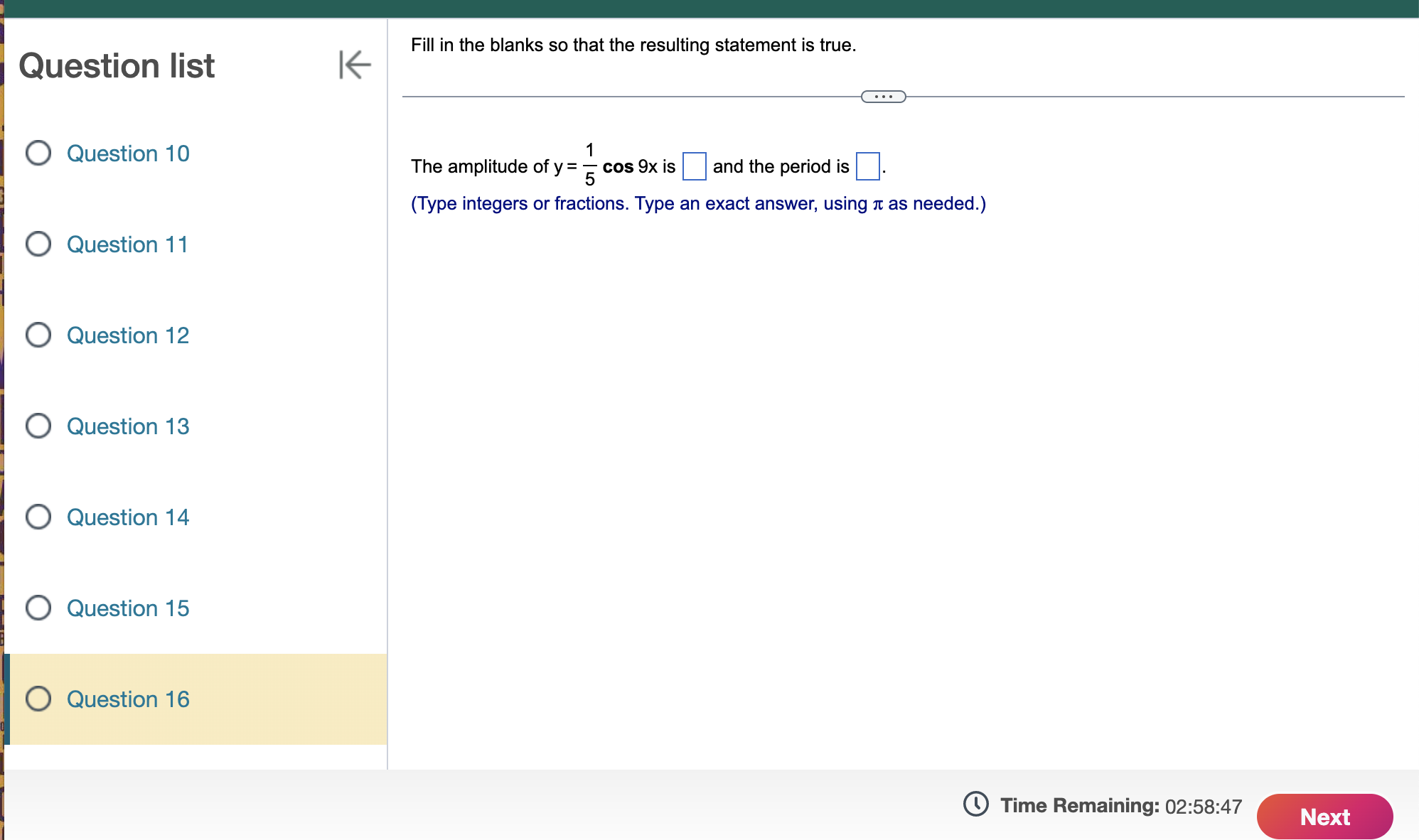Image resolution: width=1419 pixels, height=840 pixels.
Task: Go to Question 12
Action: (x=128, y=335)
